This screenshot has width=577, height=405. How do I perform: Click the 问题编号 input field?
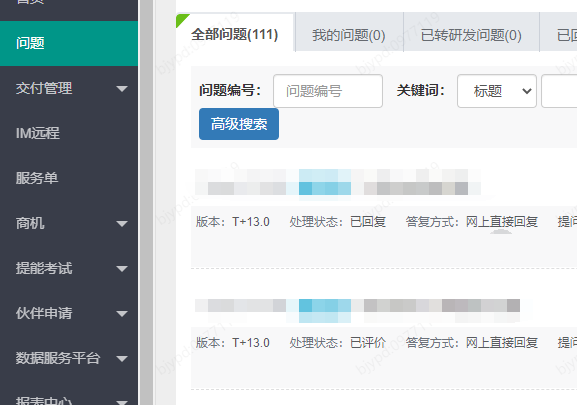(x=328, y=91)
